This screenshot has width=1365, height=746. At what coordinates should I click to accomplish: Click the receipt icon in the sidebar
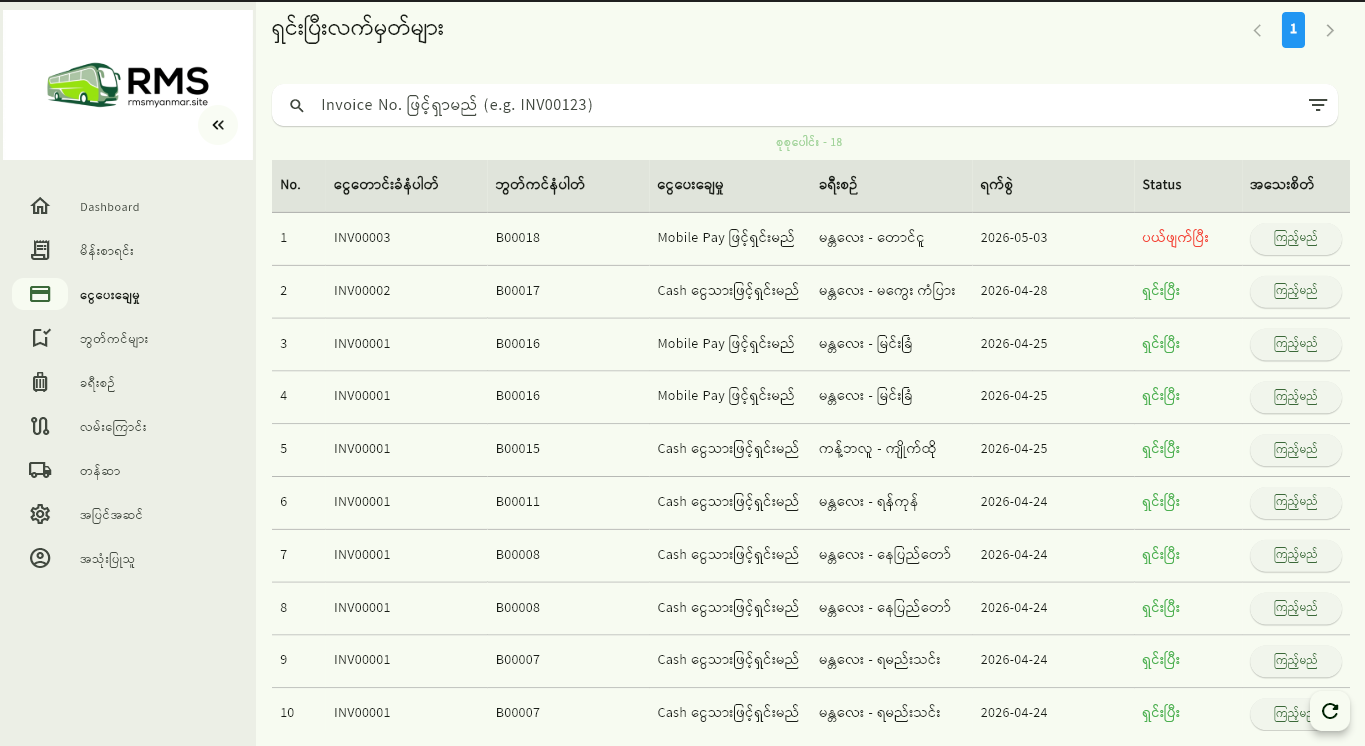tap(40, 250)
